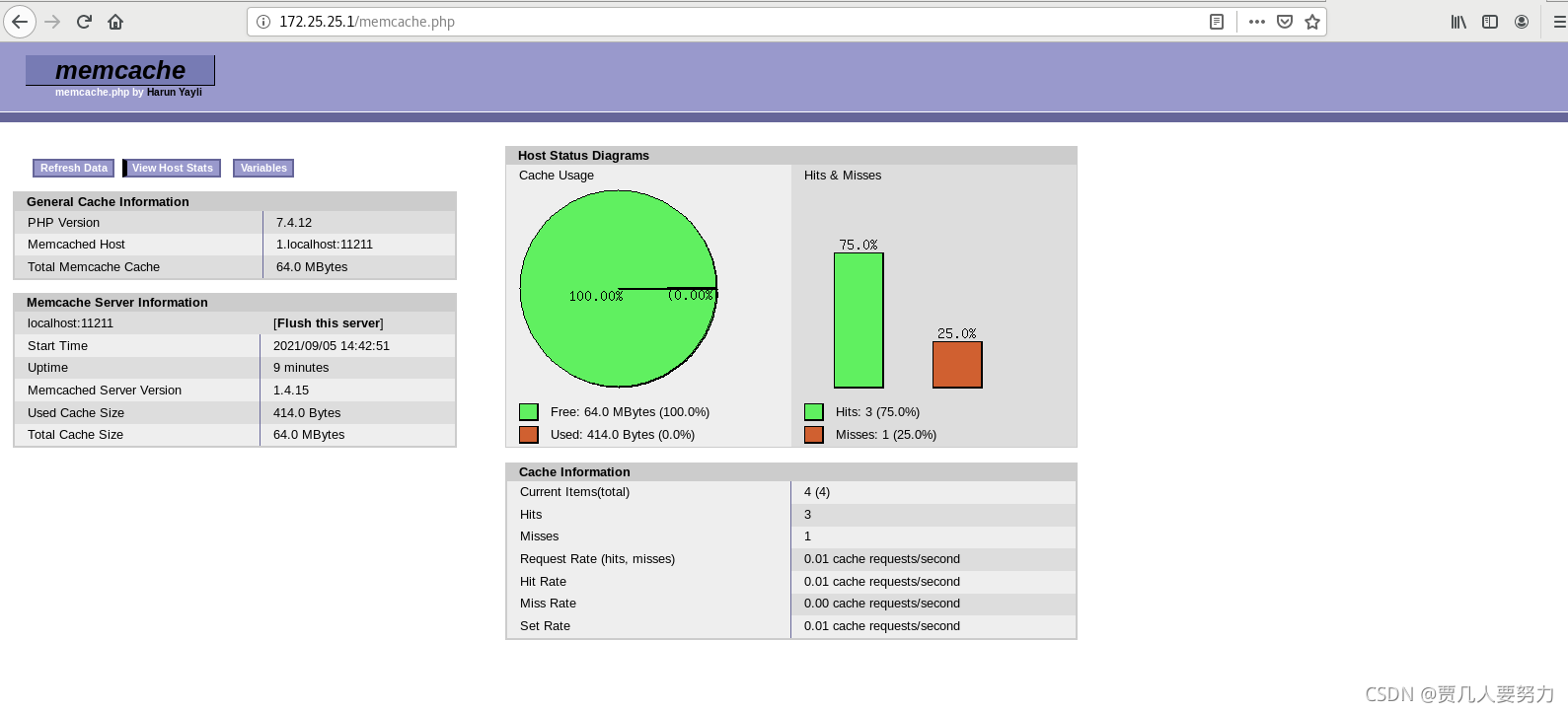Click the orange Misses legend swatch
The height and width of the screenshot is (713, 1568).
[814, 435]
